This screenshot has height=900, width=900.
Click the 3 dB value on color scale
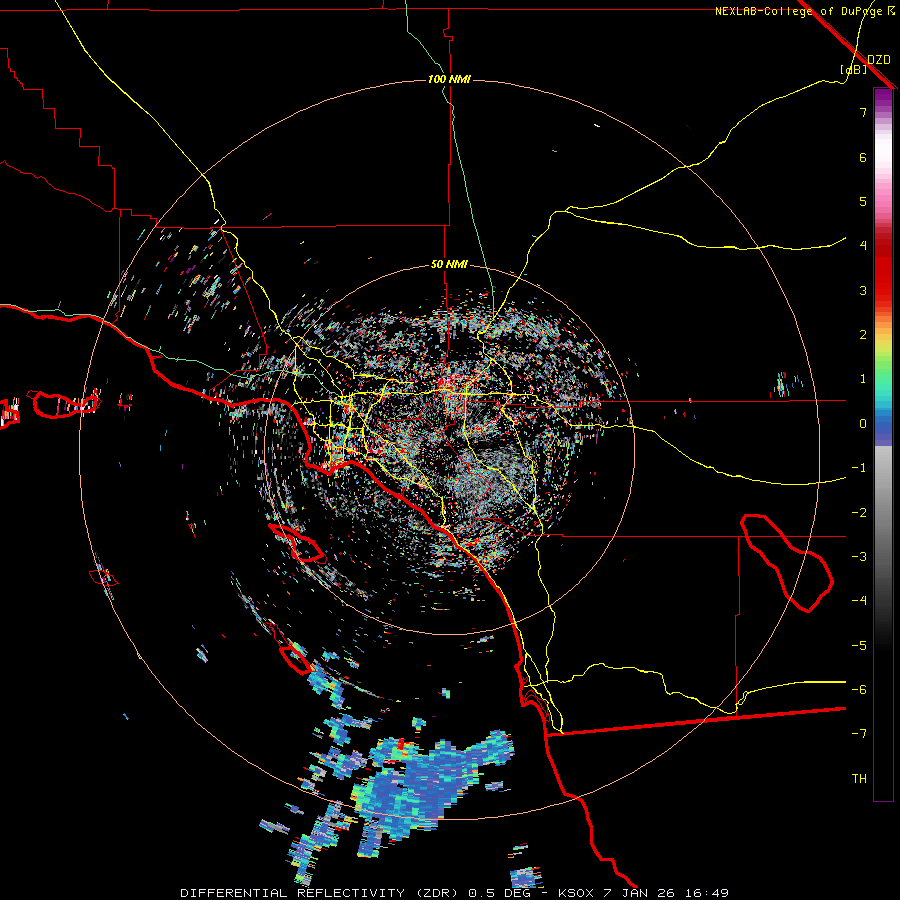(x=863, y=290)
